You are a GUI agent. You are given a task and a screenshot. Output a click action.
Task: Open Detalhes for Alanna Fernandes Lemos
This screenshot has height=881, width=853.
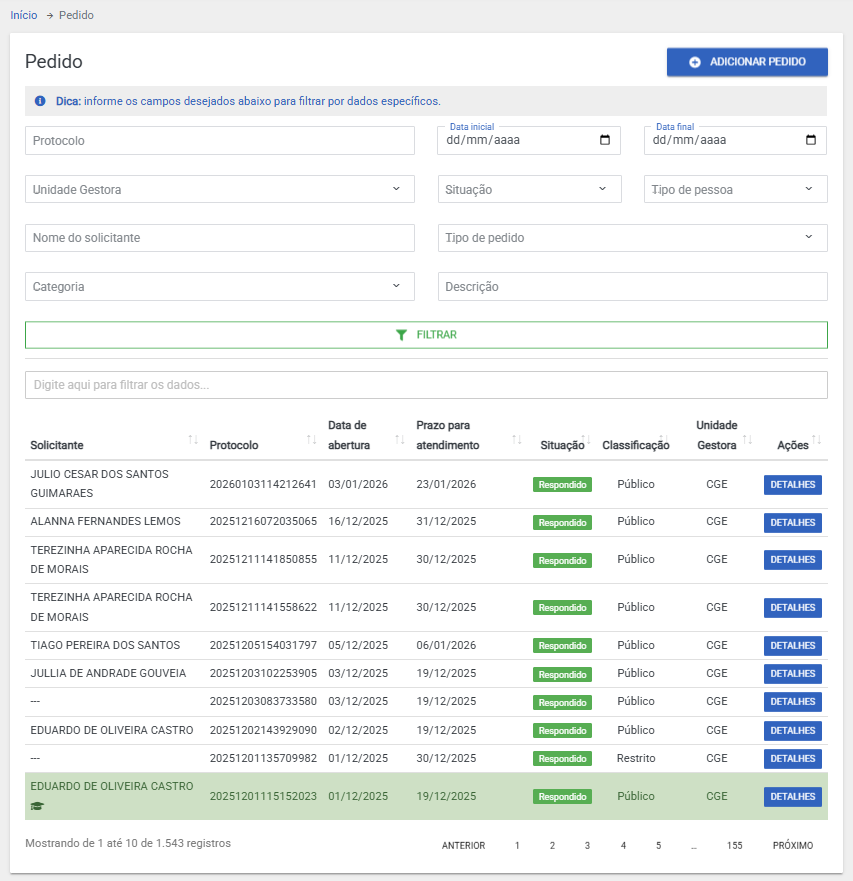click(x=792, y=522)
